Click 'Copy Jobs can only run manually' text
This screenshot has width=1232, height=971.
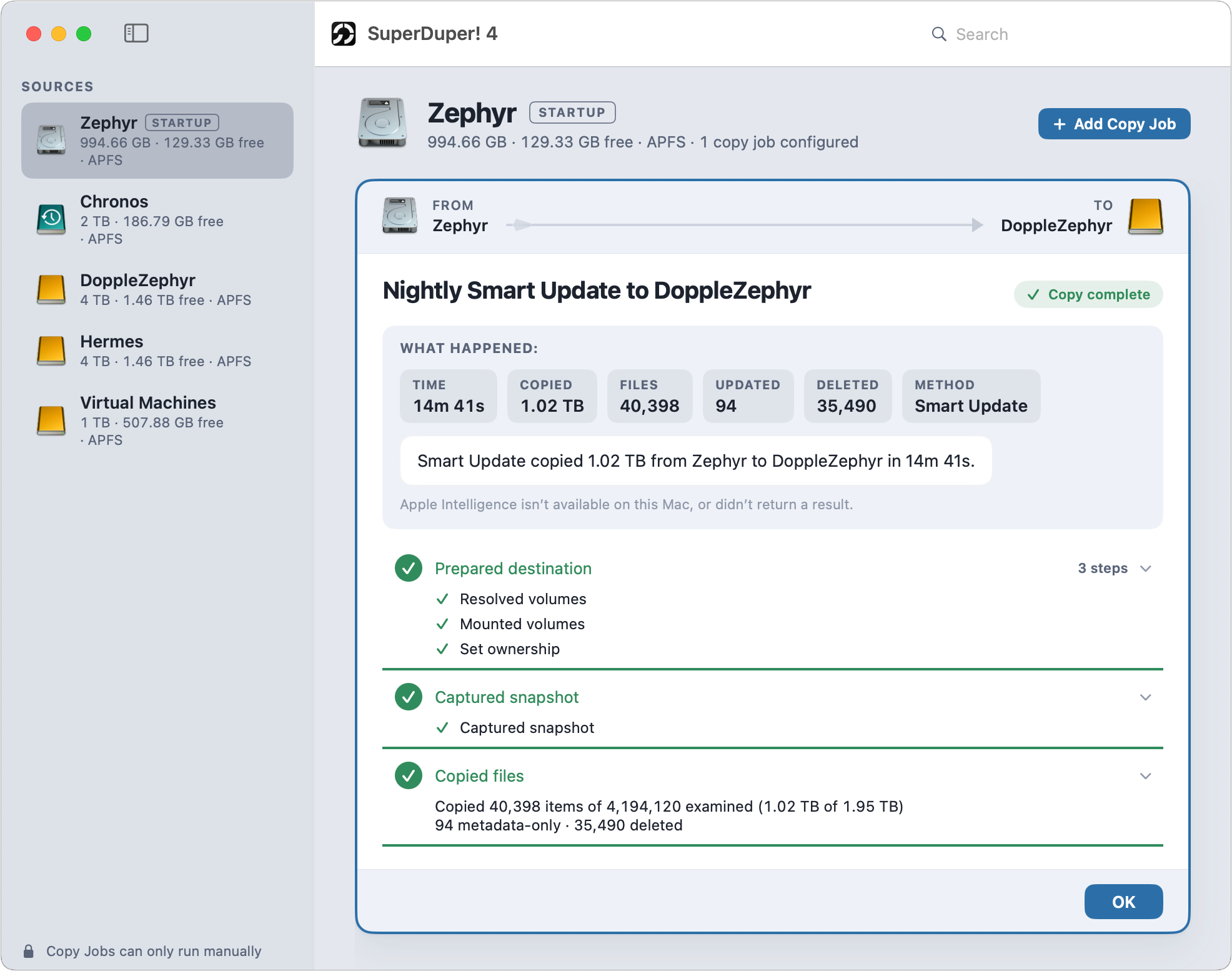tap(154, 951)
